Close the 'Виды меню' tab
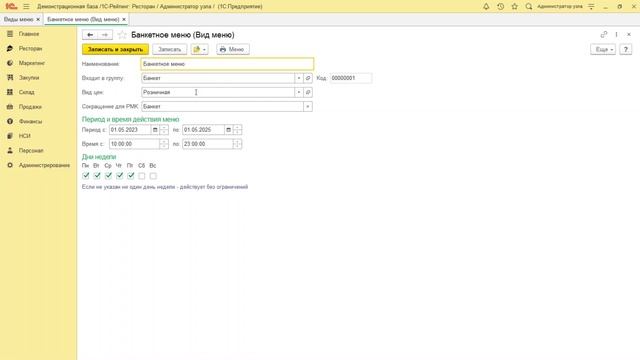This screenshot has height=360, width=640. (x=38, y=19)
